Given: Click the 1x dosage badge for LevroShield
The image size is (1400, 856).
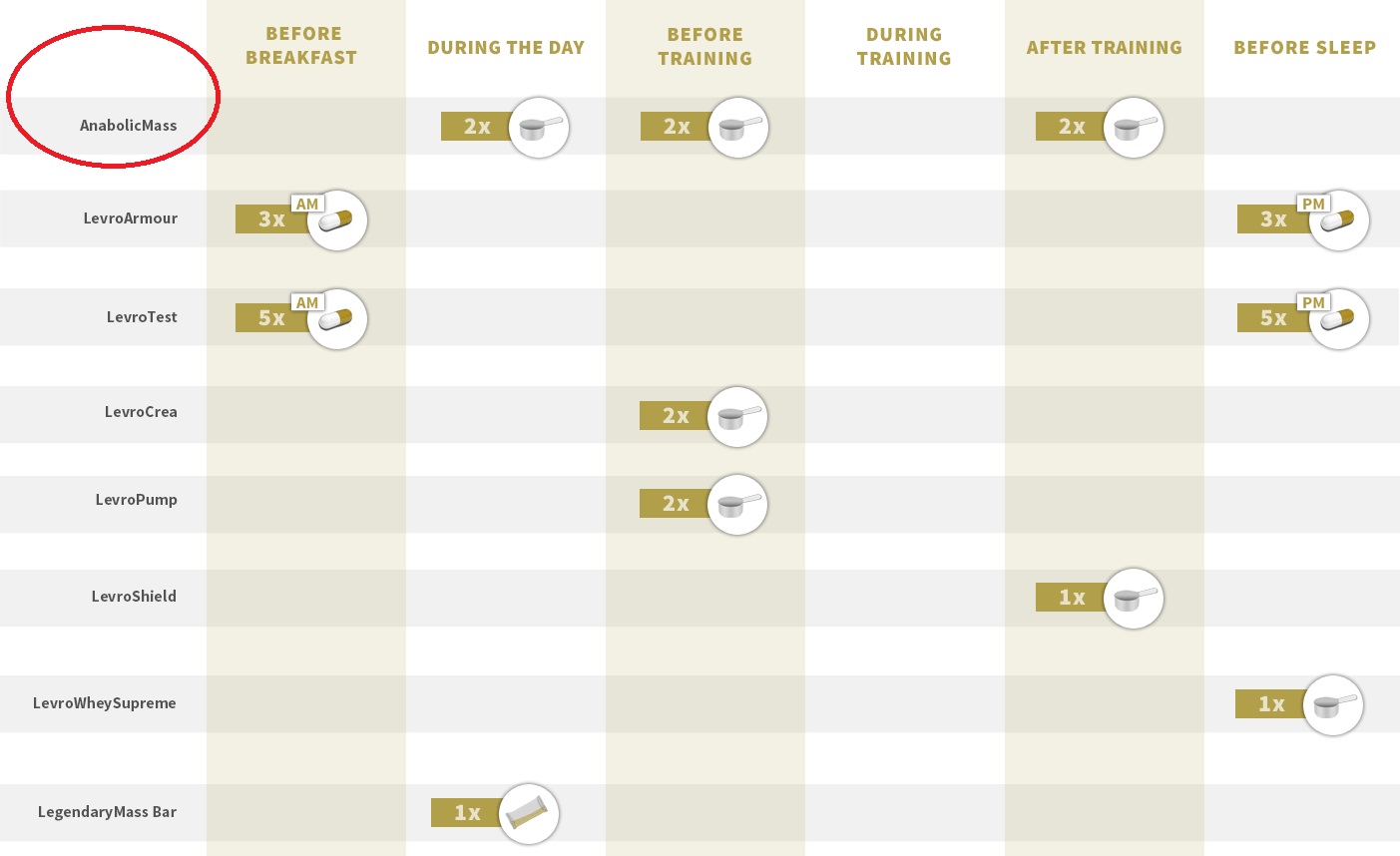Looking at the screenshot, I should pos(1072,598).
